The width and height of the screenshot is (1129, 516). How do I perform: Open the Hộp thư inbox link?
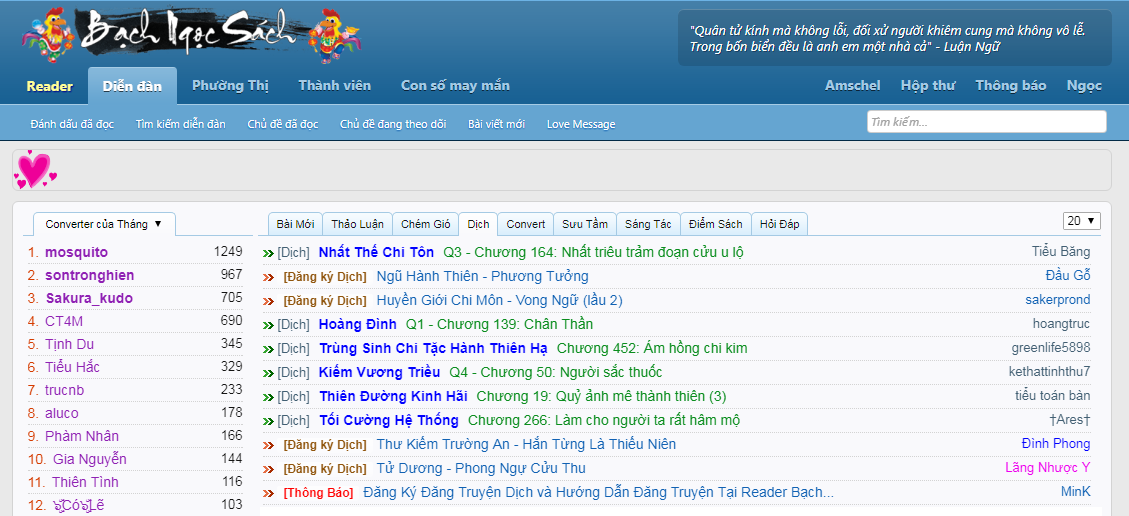coord(927,86)
